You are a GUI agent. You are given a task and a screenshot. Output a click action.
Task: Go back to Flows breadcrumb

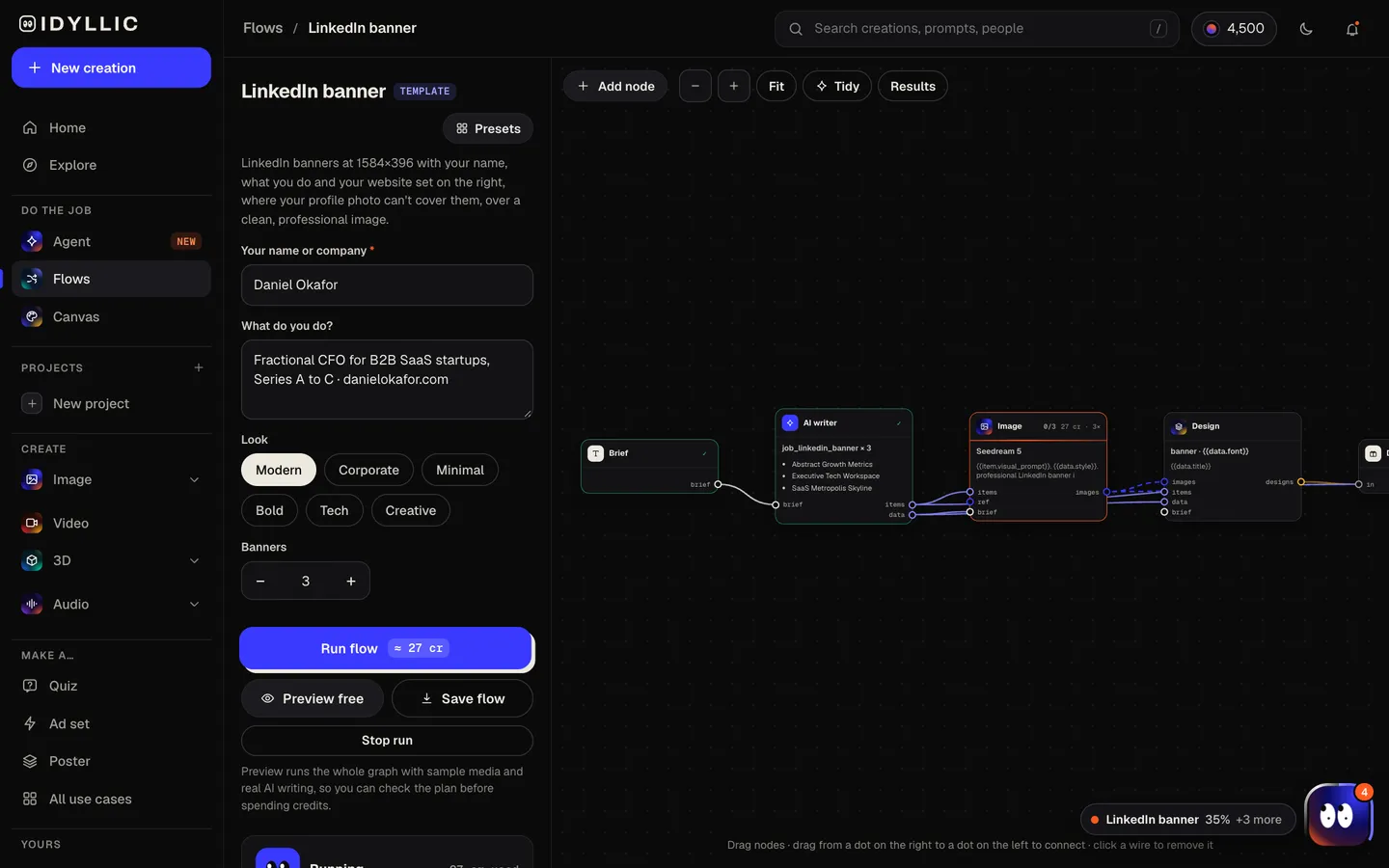[x=263, y=28]
